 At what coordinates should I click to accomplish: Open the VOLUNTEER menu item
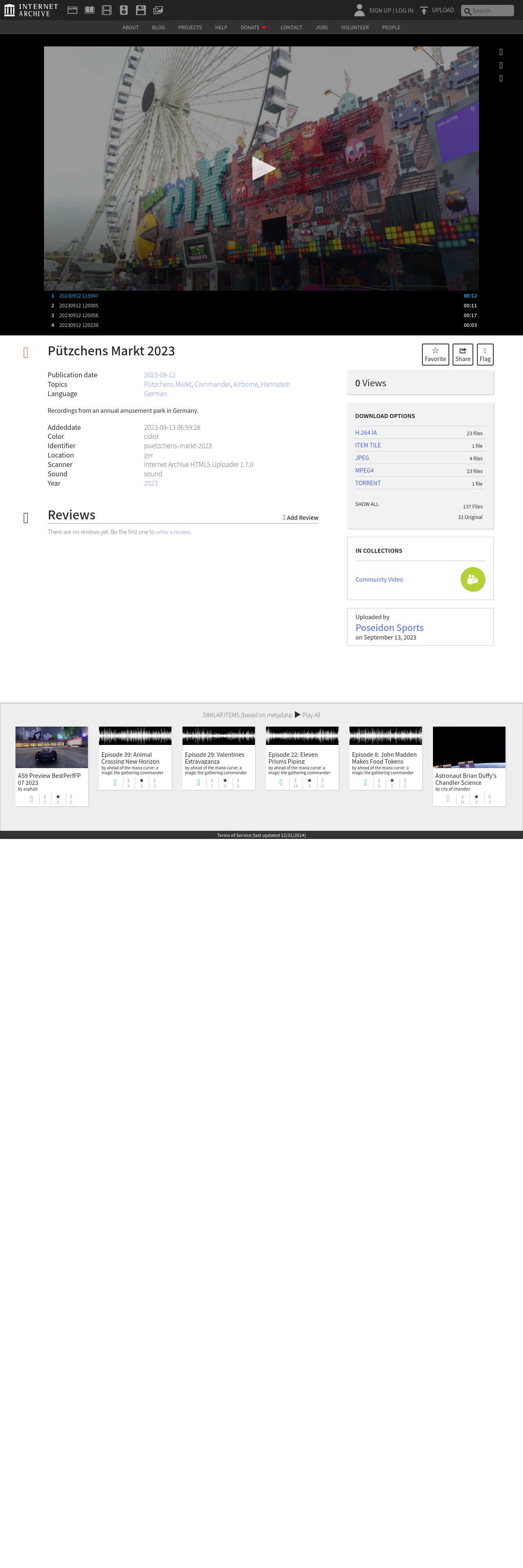[x=355, y=27]
